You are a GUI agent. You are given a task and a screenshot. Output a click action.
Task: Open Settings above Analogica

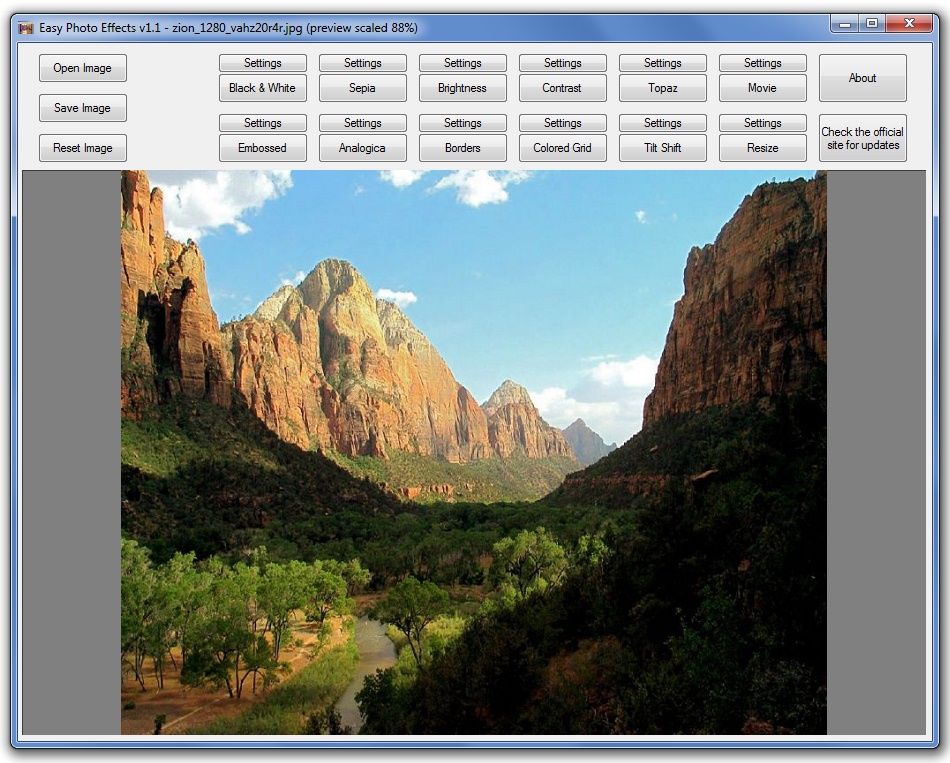(362, 123)
